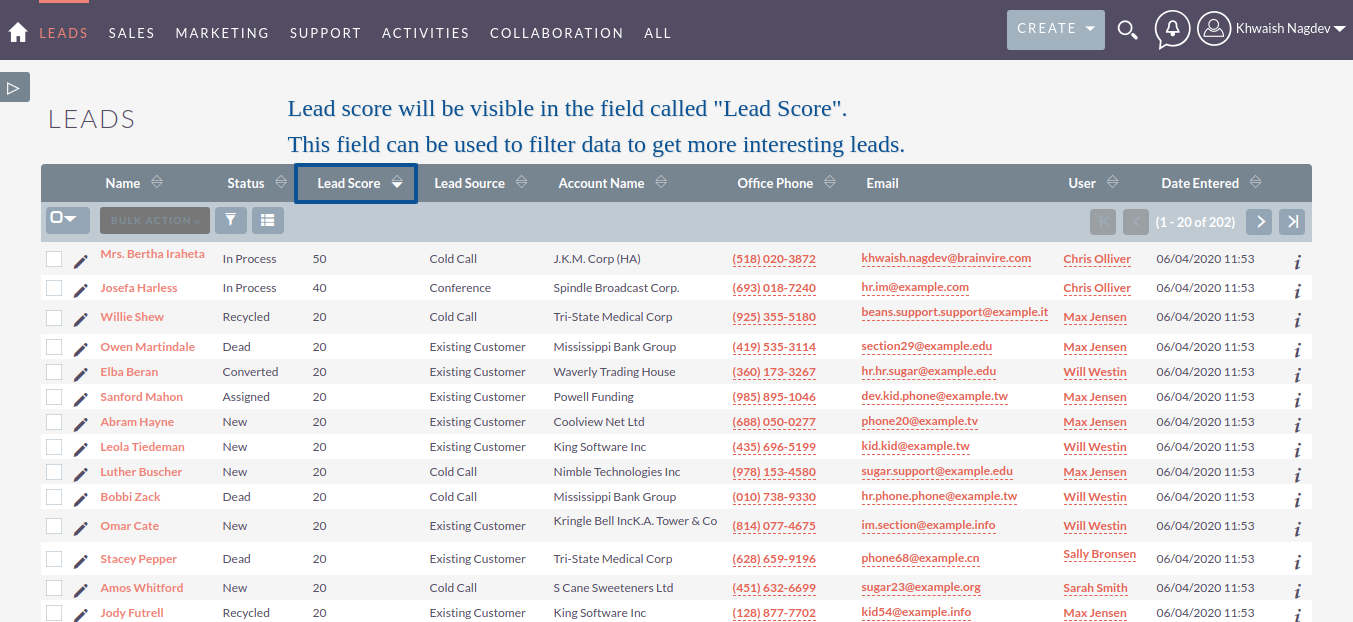Screen dimensions: 1353x622
Task: Click the pencil icon for Stacey Pepper
Action: [x=81, y=561]
